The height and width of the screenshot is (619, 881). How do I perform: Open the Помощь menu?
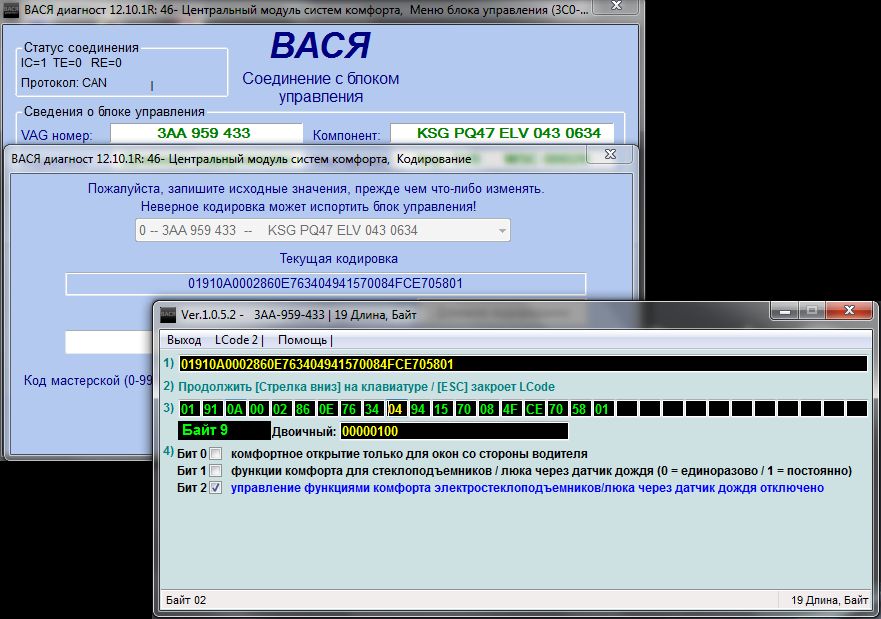click(305, 340)
